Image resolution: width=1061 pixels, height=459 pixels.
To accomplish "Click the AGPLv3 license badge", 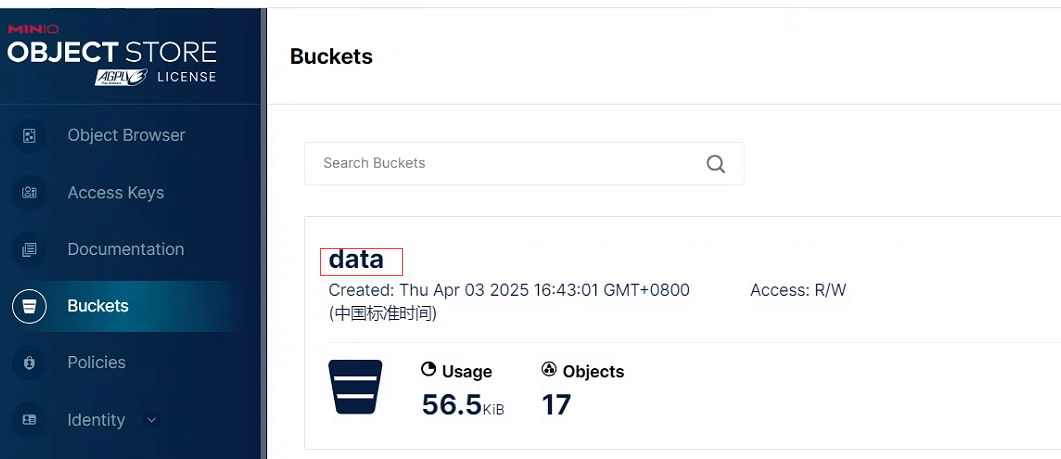I will click(x=120, y=77).
